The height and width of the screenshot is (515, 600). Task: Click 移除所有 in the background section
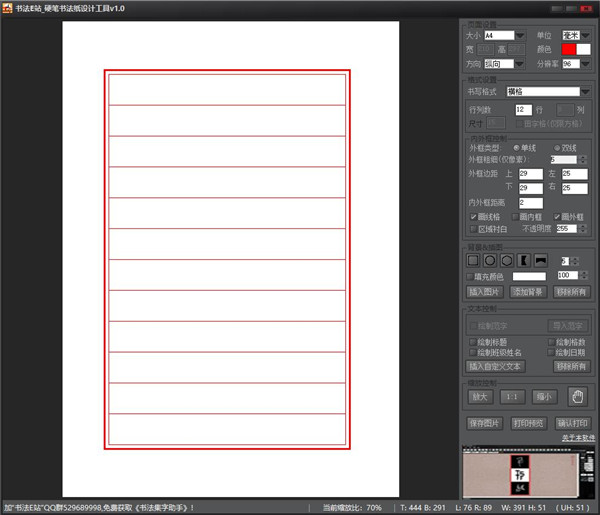[571, 292]
